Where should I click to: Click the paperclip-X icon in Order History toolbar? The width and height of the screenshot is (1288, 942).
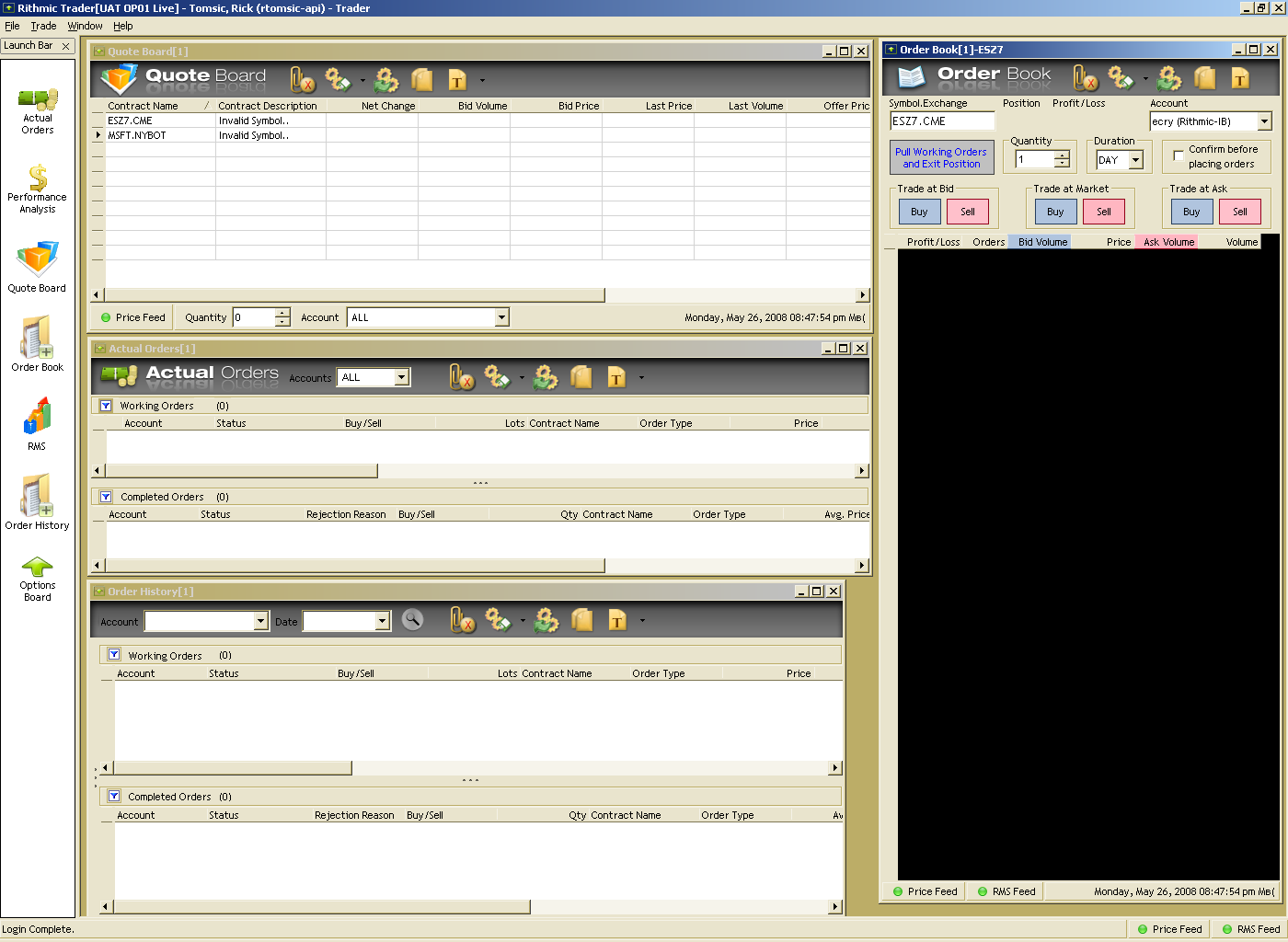pos(463,621)
